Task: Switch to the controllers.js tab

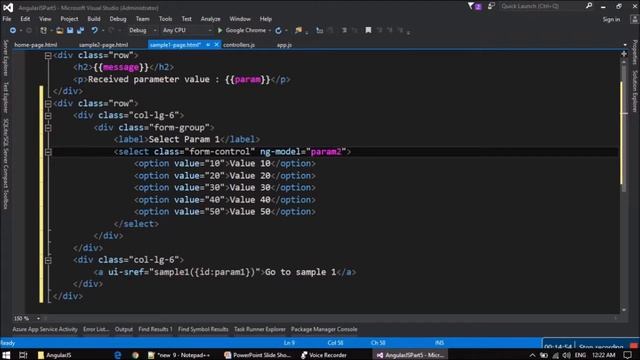Action: (239, 45)
